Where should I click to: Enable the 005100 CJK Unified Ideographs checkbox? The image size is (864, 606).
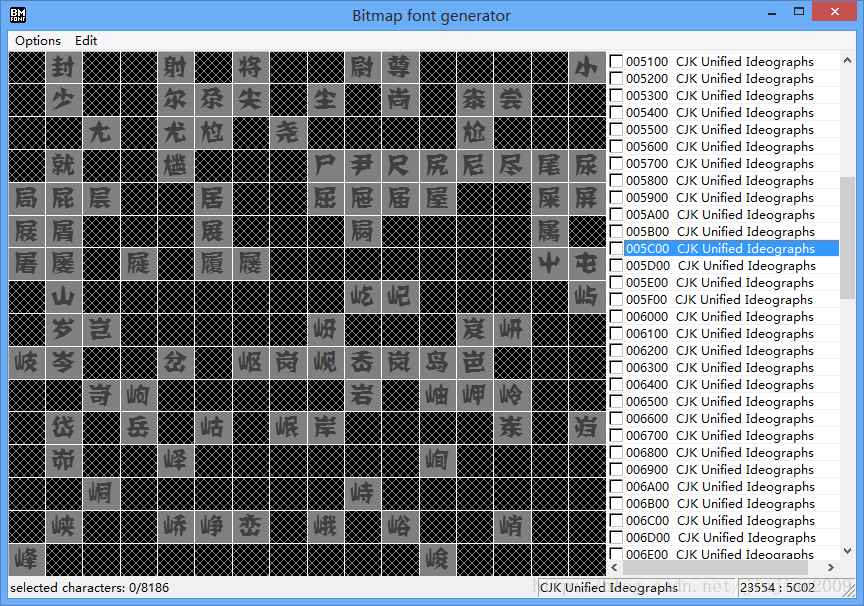coord(616,62)
